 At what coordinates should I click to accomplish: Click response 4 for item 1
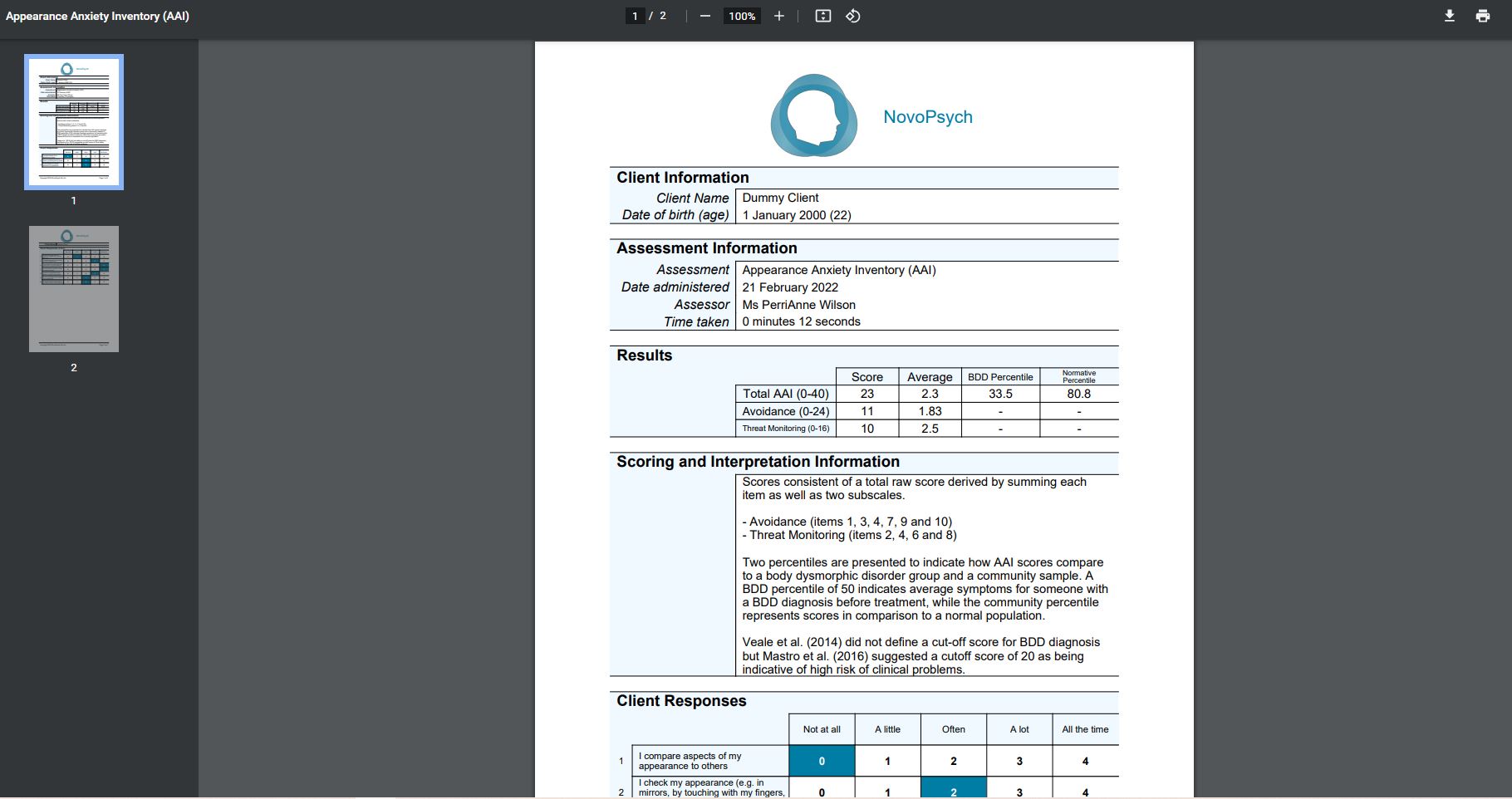(x=1085, y=761)
